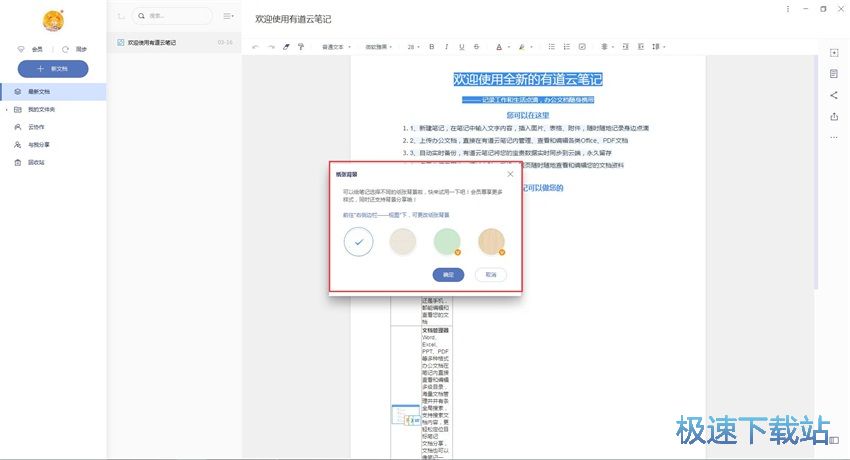The height and width of the screenshot is (460, 850).
Task: Click the 同步 sync icon
Action: (x=65, y=49)
